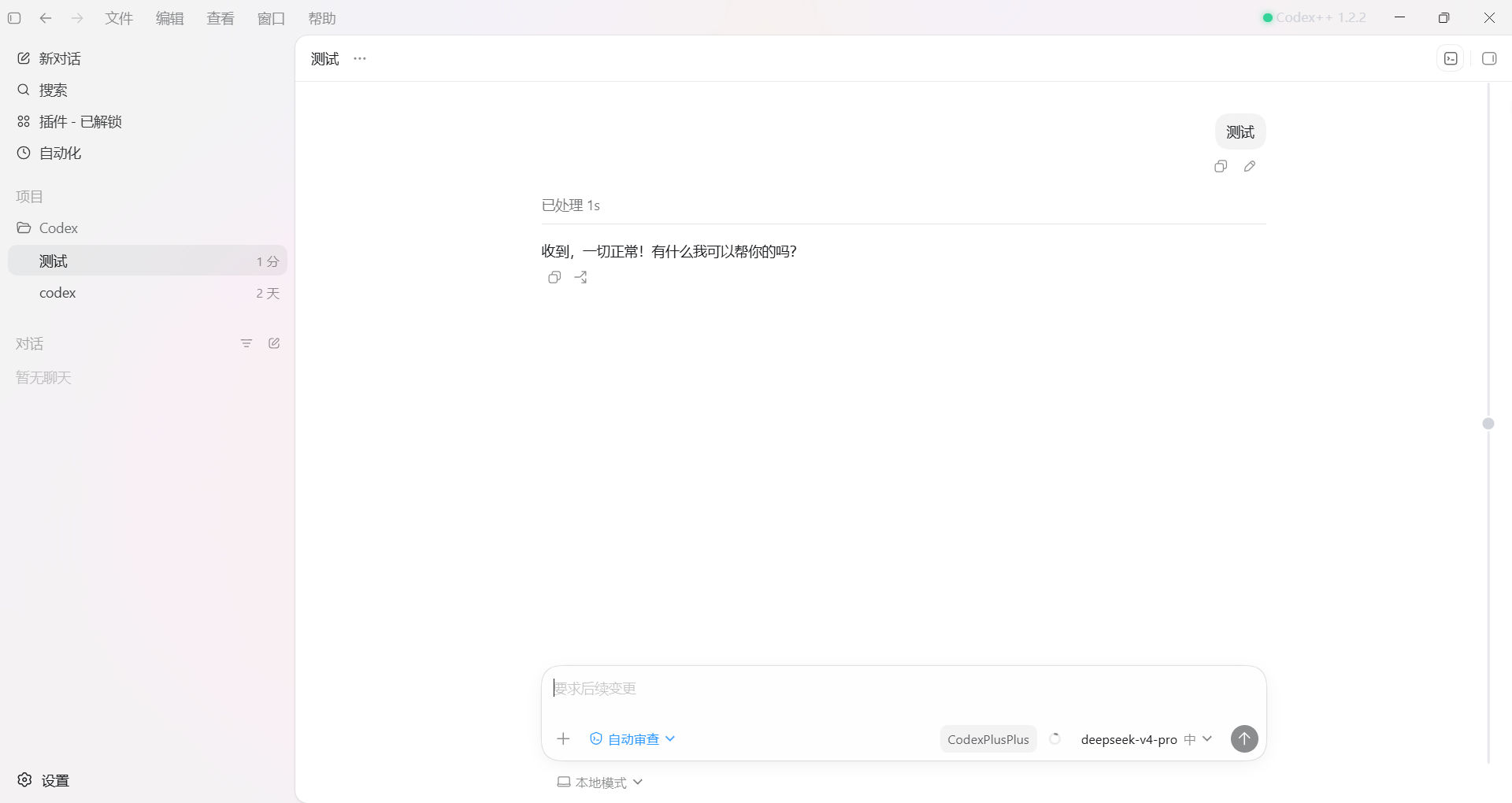The height and width of the screenshot is (803, 1512).
Task: Open the 测试 conversation in sidebar
Action: click(147, 261)
